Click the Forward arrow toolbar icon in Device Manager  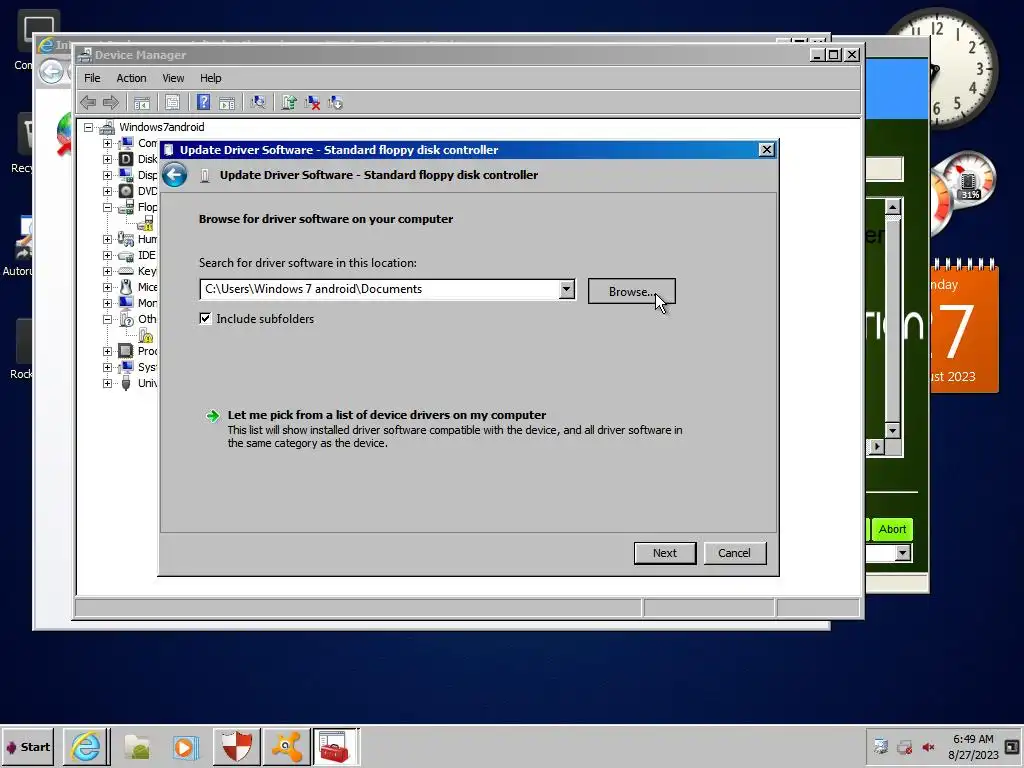point(111,103)
